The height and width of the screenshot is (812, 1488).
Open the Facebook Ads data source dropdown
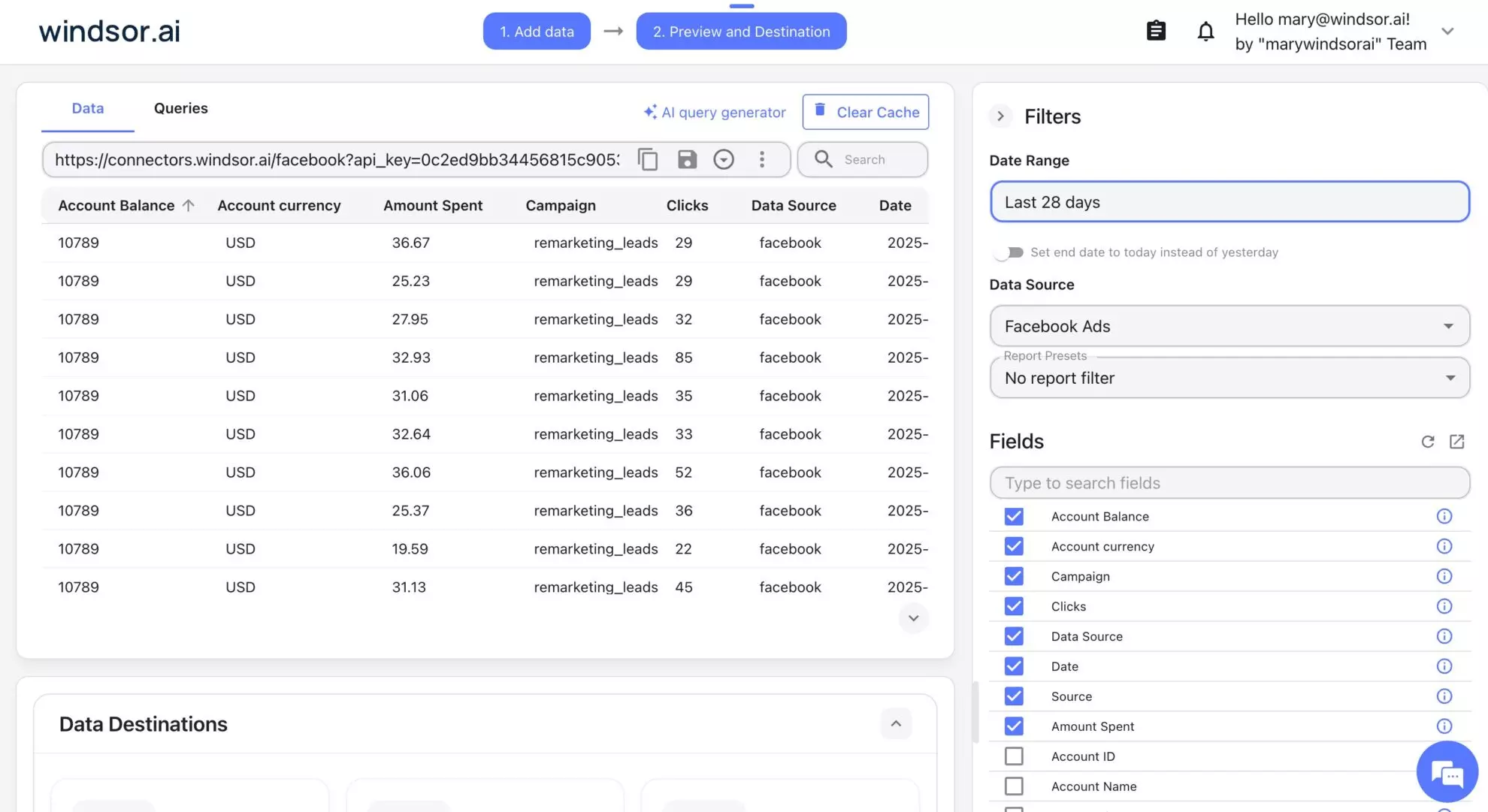[x=1229, y=326]
